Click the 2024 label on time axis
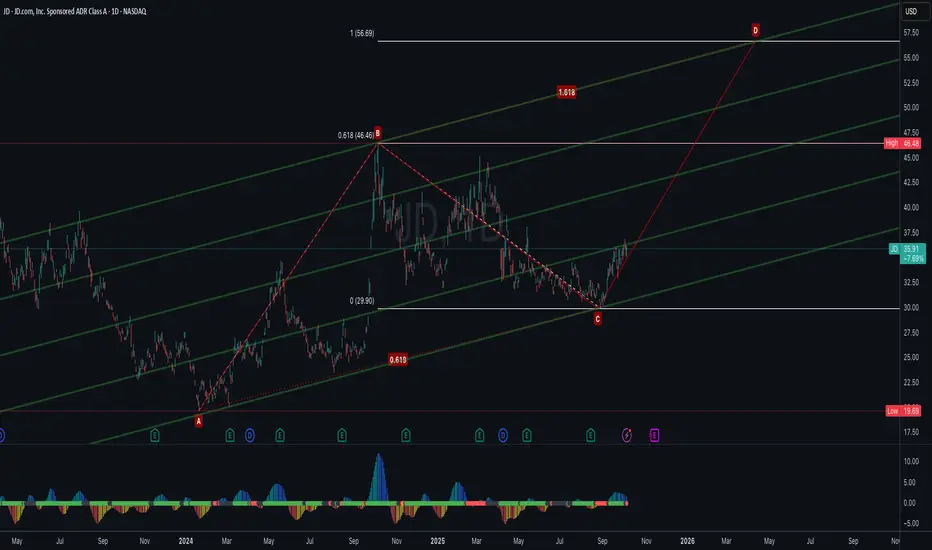This screenshot has height=550, width=932. pyautogui.click(x=186, y=541)
